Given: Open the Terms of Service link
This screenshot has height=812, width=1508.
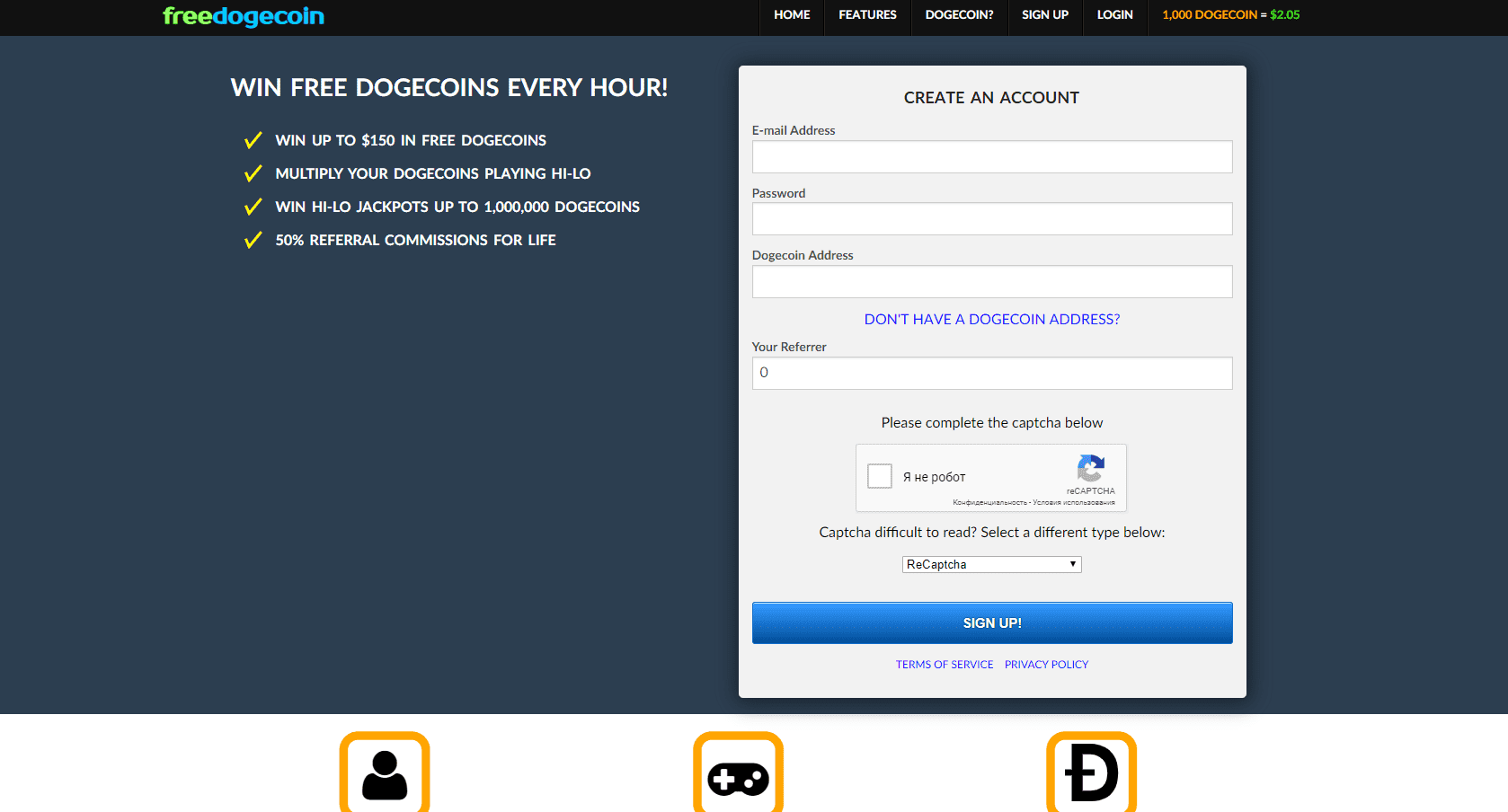Looking at the screenshot, I should click(x=945, y=665).
